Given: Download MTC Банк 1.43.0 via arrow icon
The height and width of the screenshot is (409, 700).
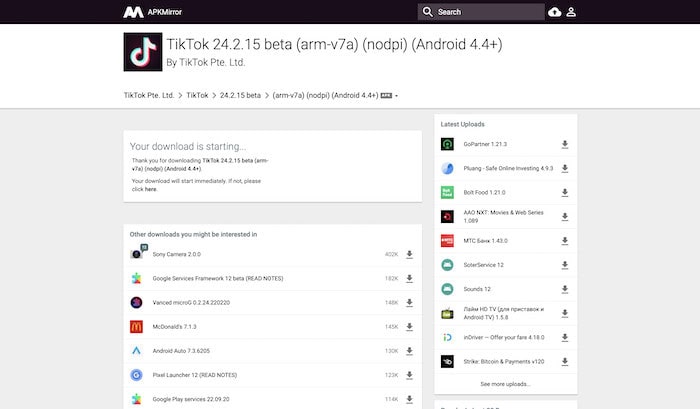Looking at the screenshot, I should pos(565,241).
